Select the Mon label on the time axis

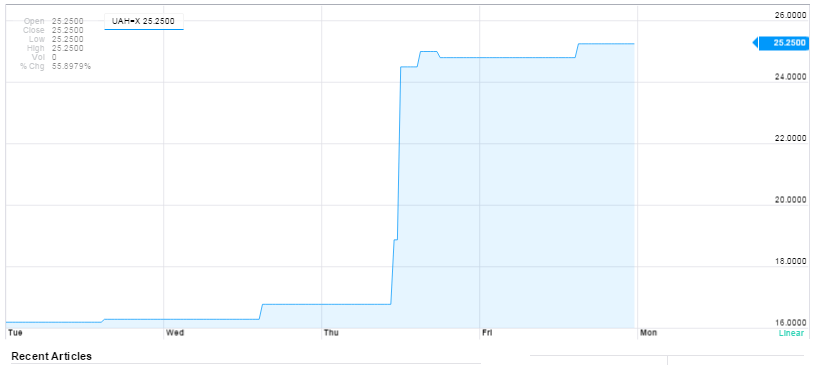(648, 333)
